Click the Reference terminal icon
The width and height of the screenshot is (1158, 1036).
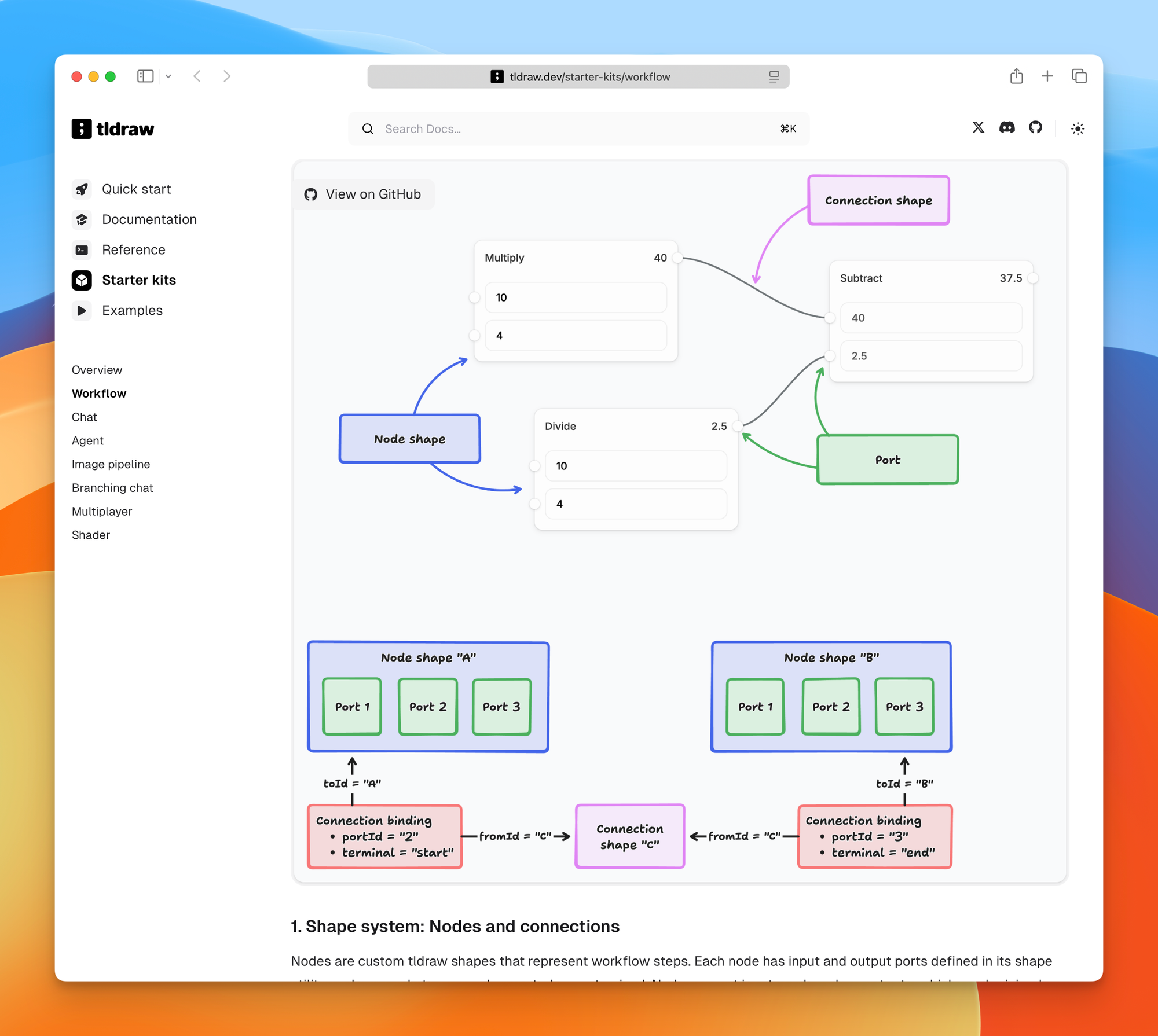pos(82,249)
